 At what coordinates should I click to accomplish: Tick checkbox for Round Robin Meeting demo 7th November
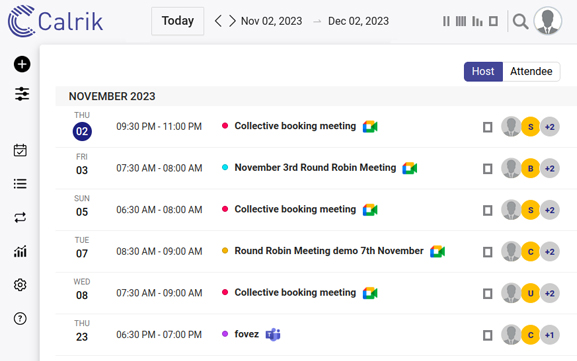488,252
